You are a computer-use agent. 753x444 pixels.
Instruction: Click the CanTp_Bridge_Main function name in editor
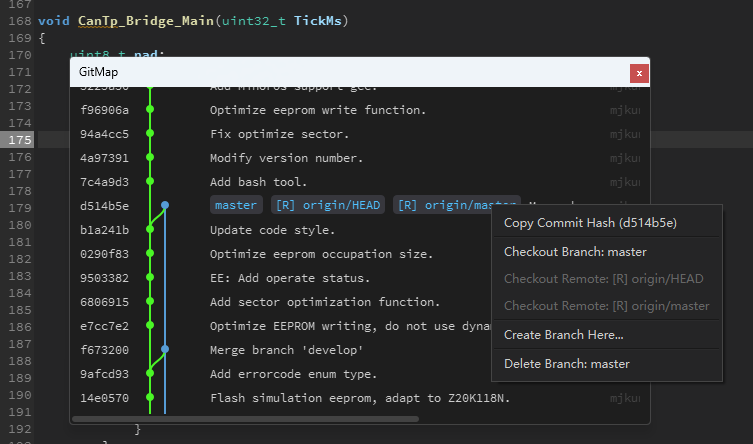[x=146, y=21]
